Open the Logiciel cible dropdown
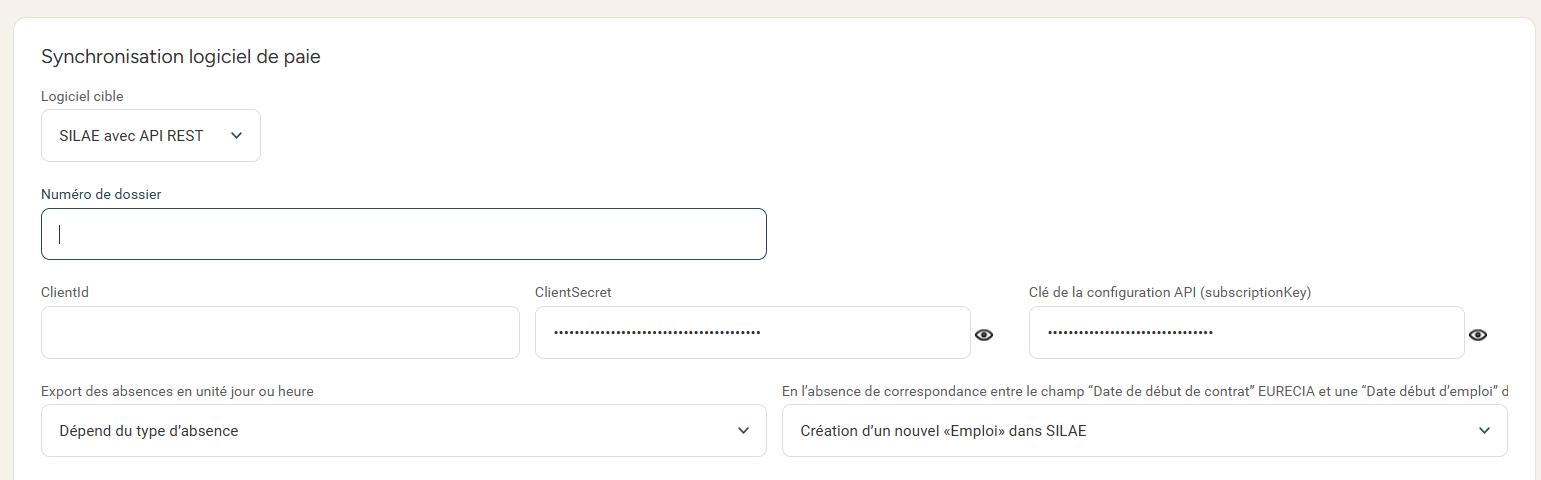Viewport: 1541px width, 480px height. [151, 136]
